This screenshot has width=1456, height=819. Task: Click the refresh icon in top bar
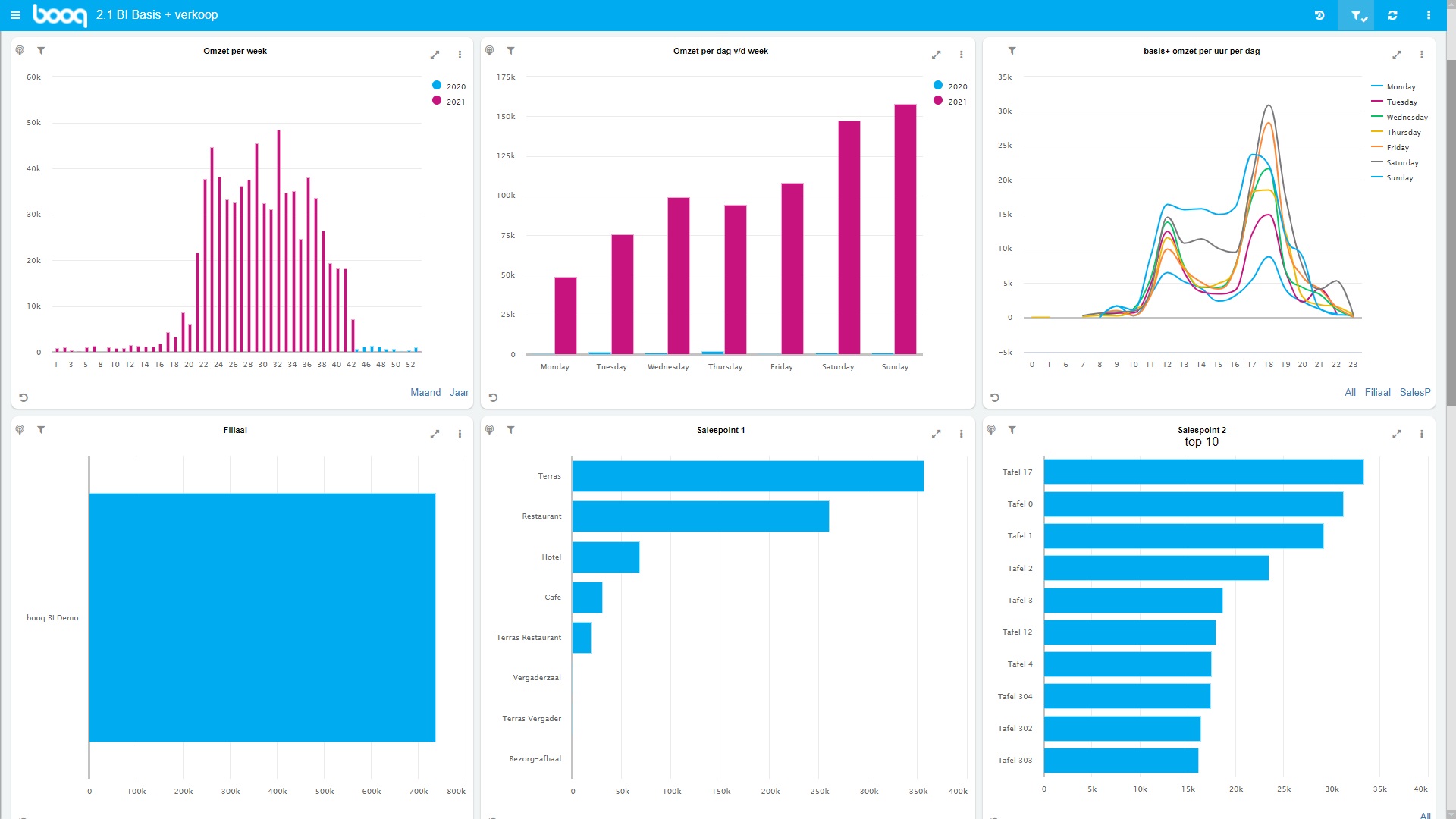tap(1392, 15)
